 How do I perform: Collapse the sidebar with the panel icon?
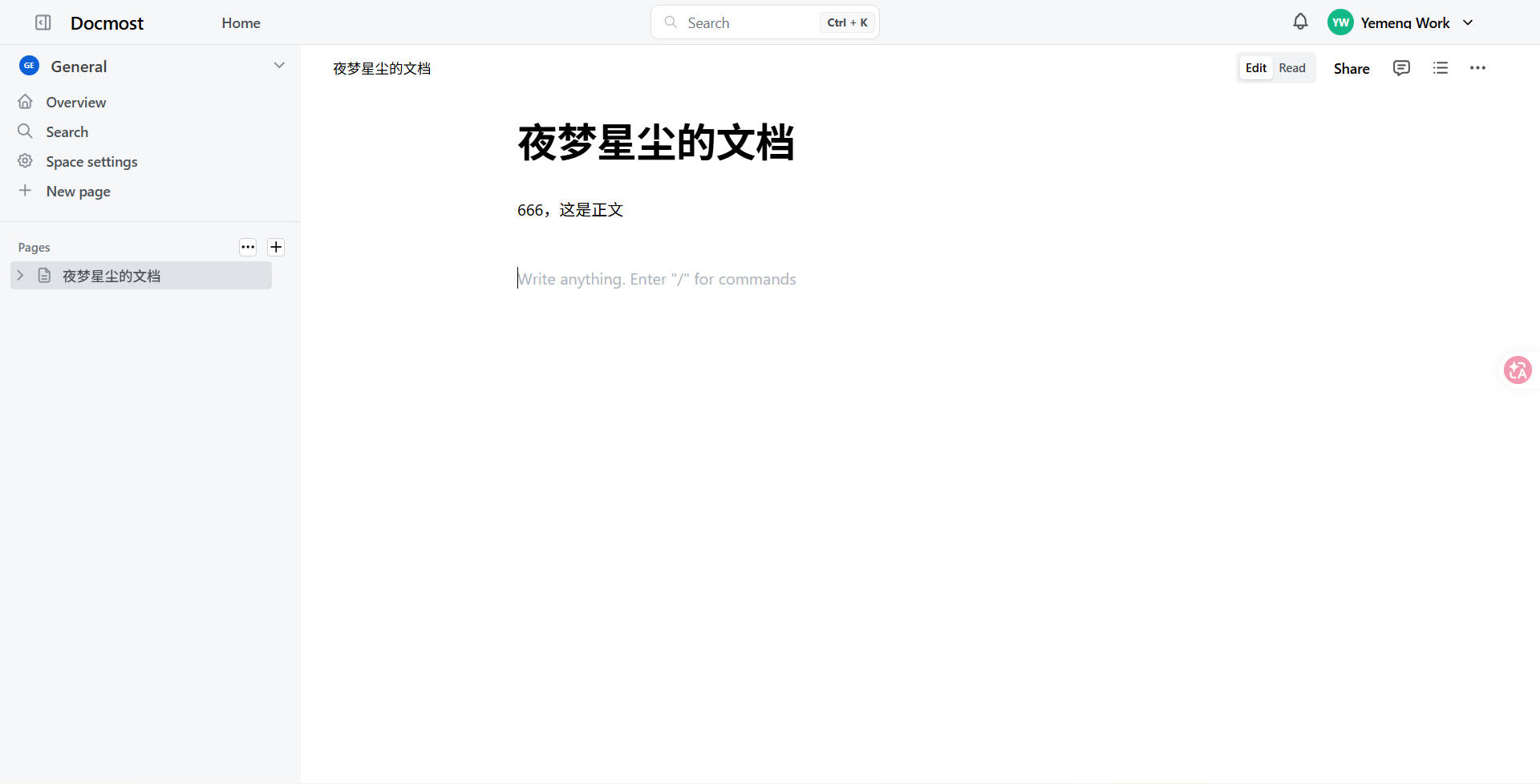[43, 22]
